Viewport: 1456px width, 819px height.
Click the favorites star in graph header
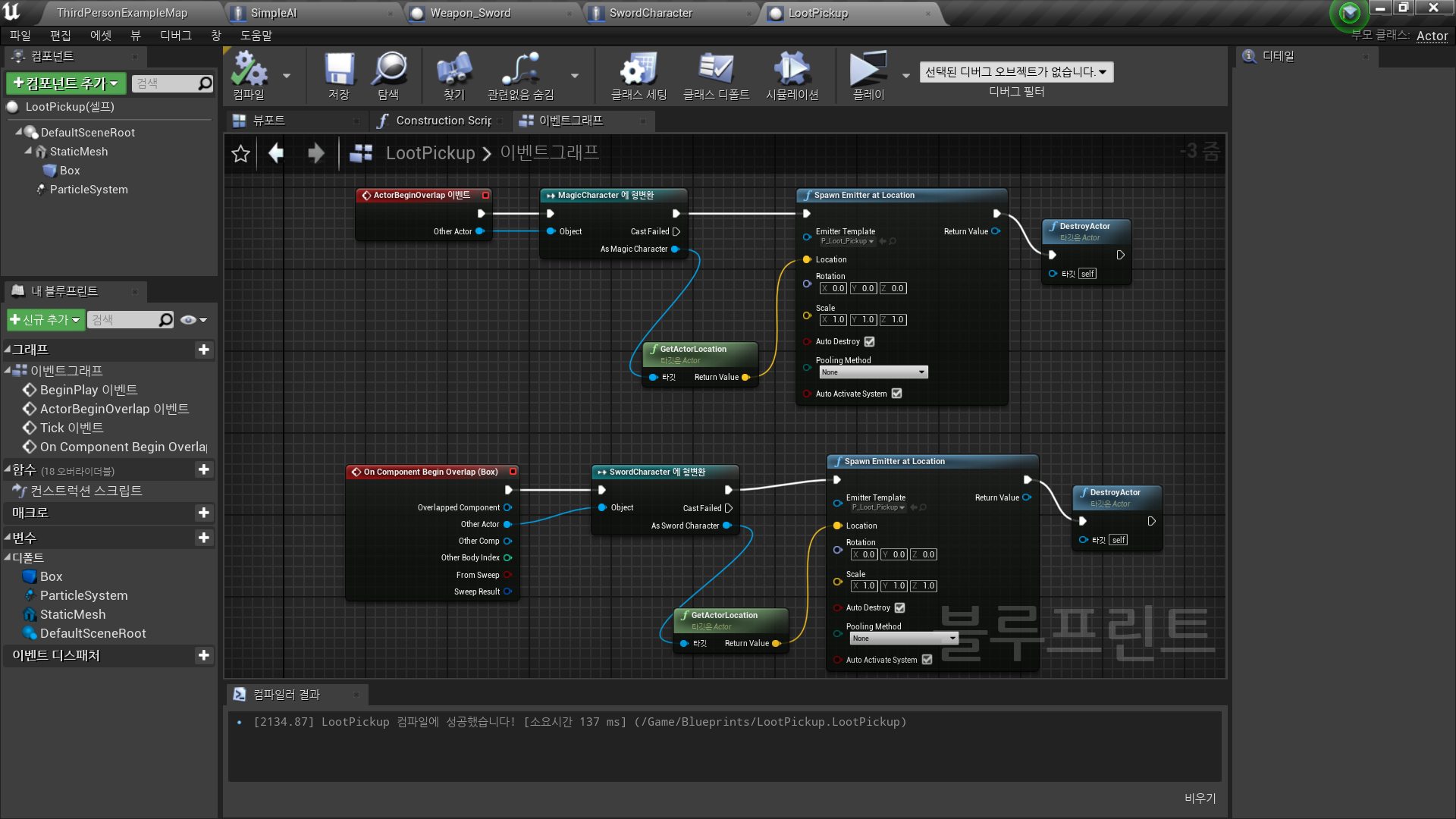(240, 154)
